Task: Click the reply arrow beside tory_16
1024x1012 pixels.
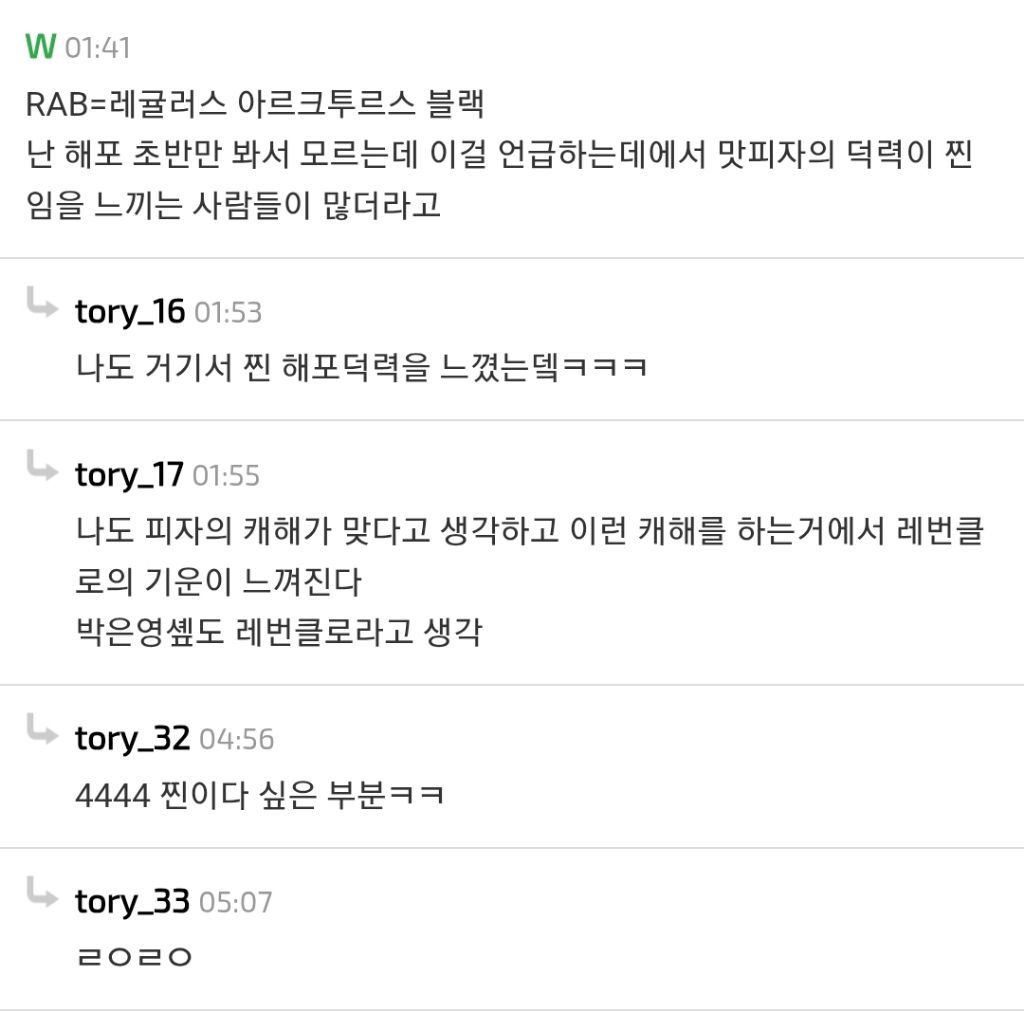Action: click(42, 303)
